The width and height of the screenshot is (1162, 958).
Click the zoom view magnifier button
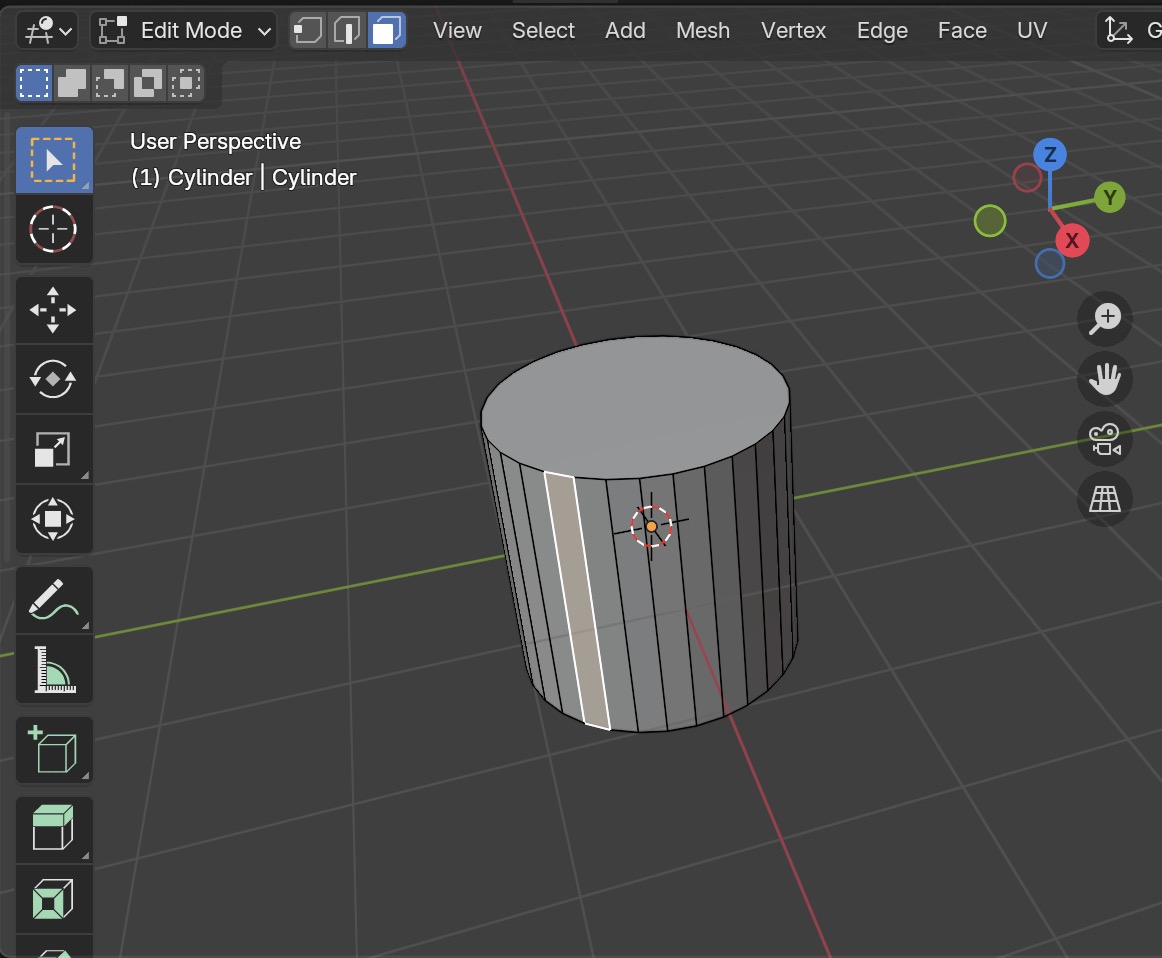coord(1105,319)
